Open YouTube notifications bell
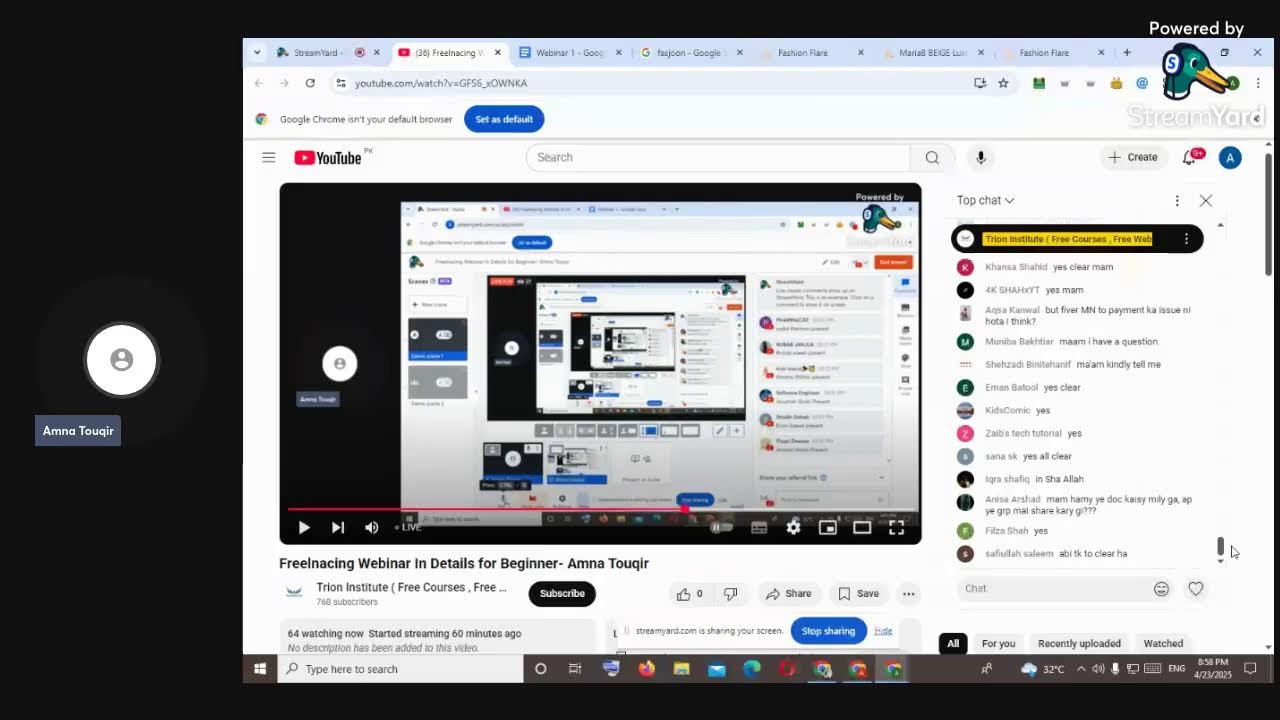This screenshot has width=1280, height=720. 1190,157
